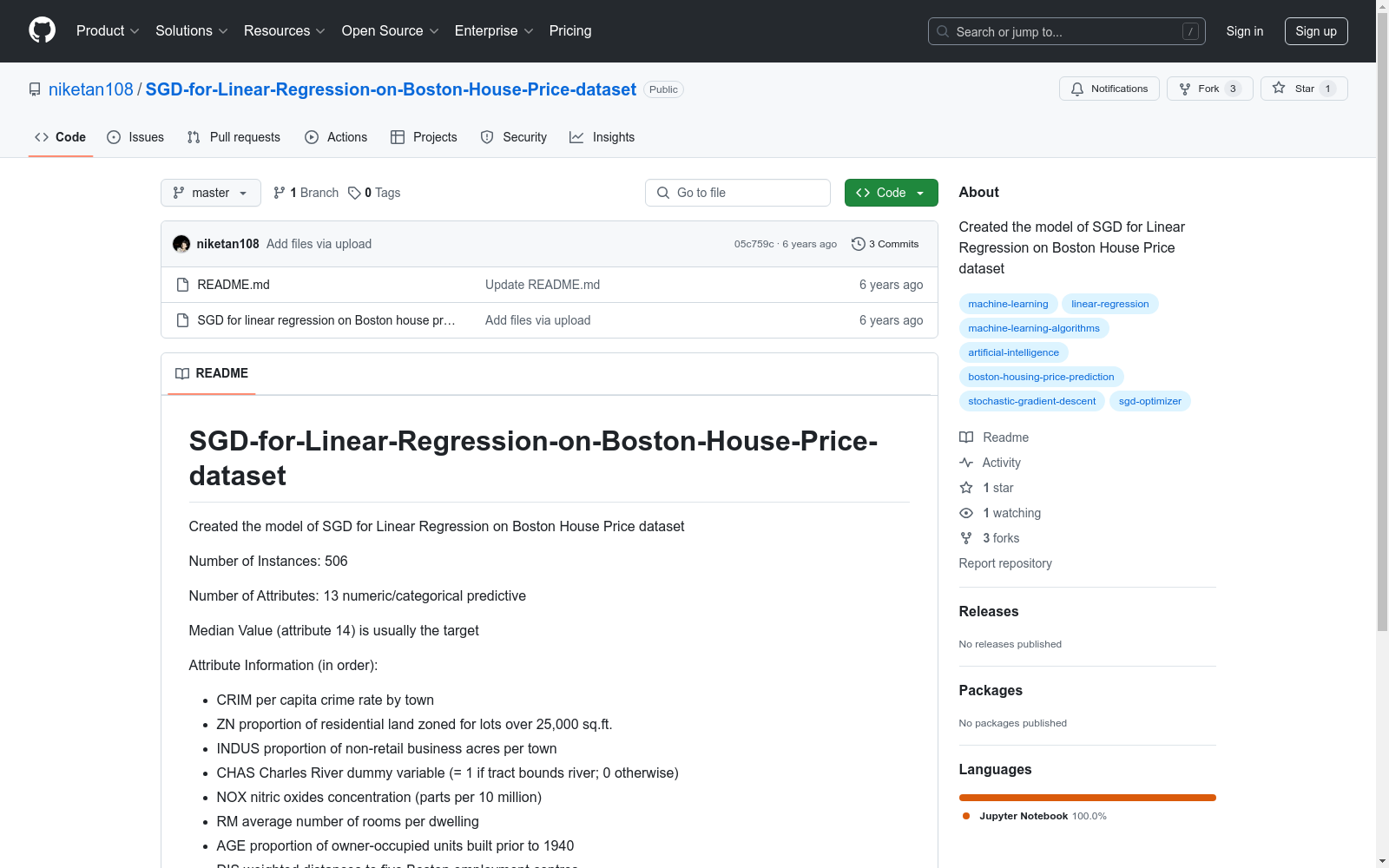The height and width of the screenshot is (868, 1389).
Task: Expand the Enterprise menu
Action: [x=494, y=31]
